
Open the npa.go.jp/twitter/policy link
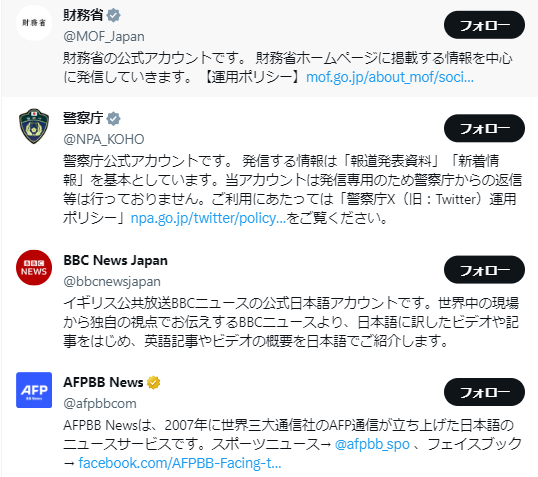click(x=208, y=218)
